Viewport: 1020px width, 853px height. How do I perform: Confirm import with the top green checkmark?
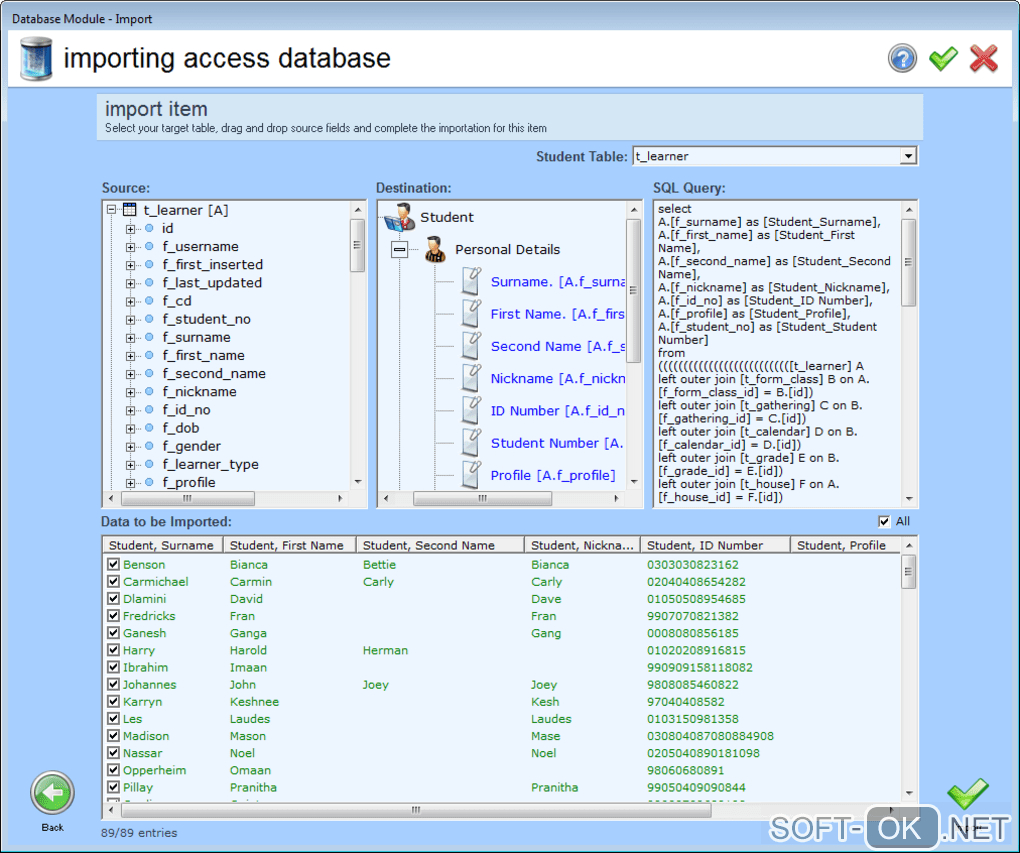[943, 59]
